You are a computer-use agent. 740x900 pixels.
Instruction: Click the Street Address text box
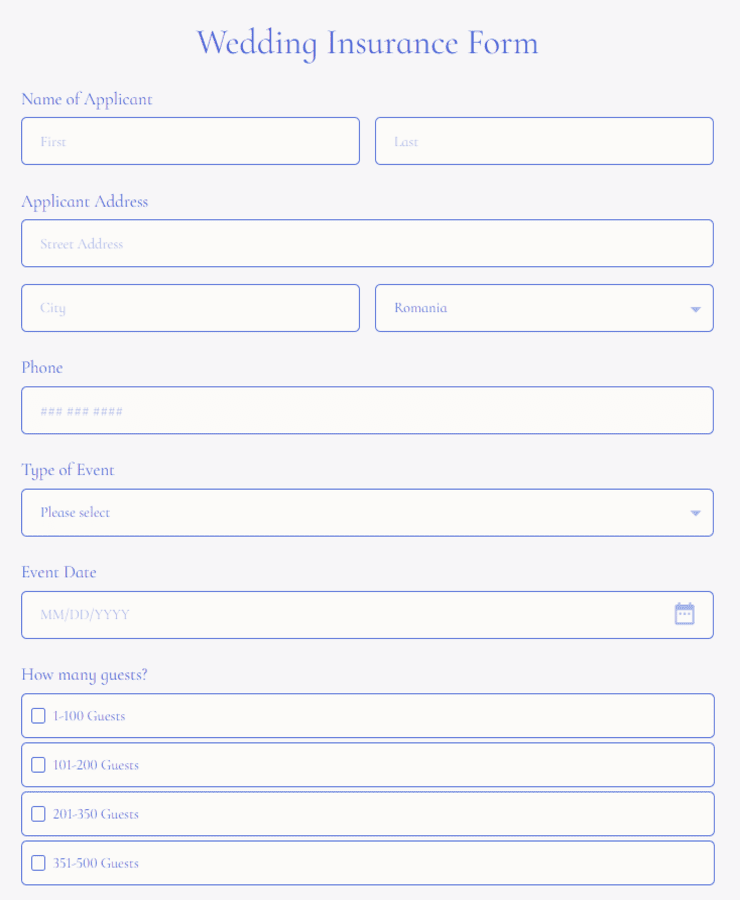(x=367, y=243)
